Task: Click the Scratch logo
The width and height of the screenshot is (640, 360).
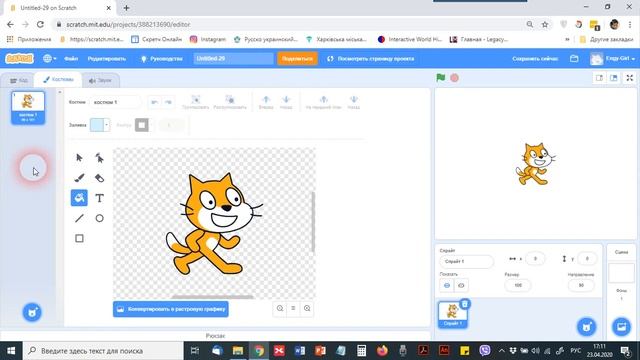Action: click(19, 58)
